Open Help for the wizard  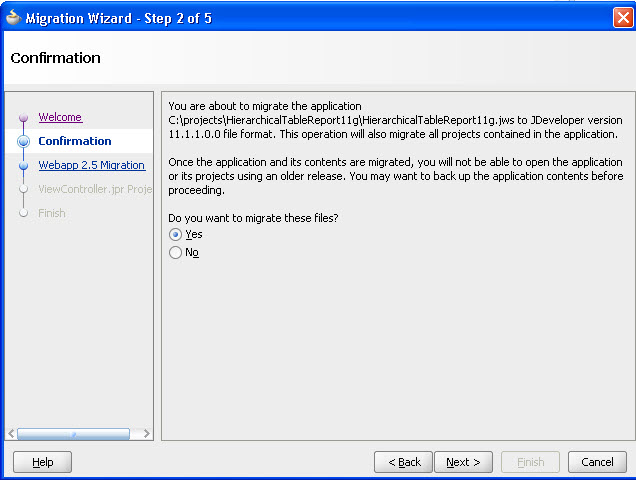(x=43, y=462)
